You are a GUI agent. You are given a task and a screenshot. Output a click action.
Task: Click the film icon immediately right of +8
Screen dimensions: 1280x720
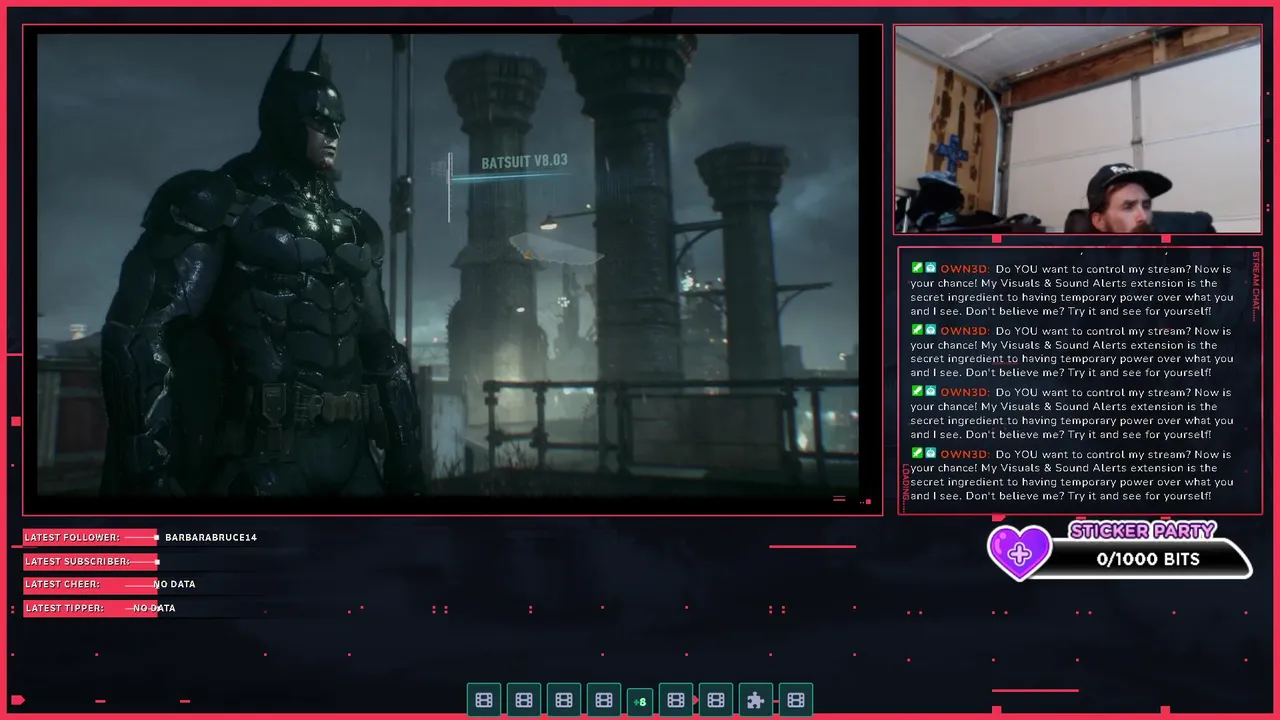coord(676,700)
